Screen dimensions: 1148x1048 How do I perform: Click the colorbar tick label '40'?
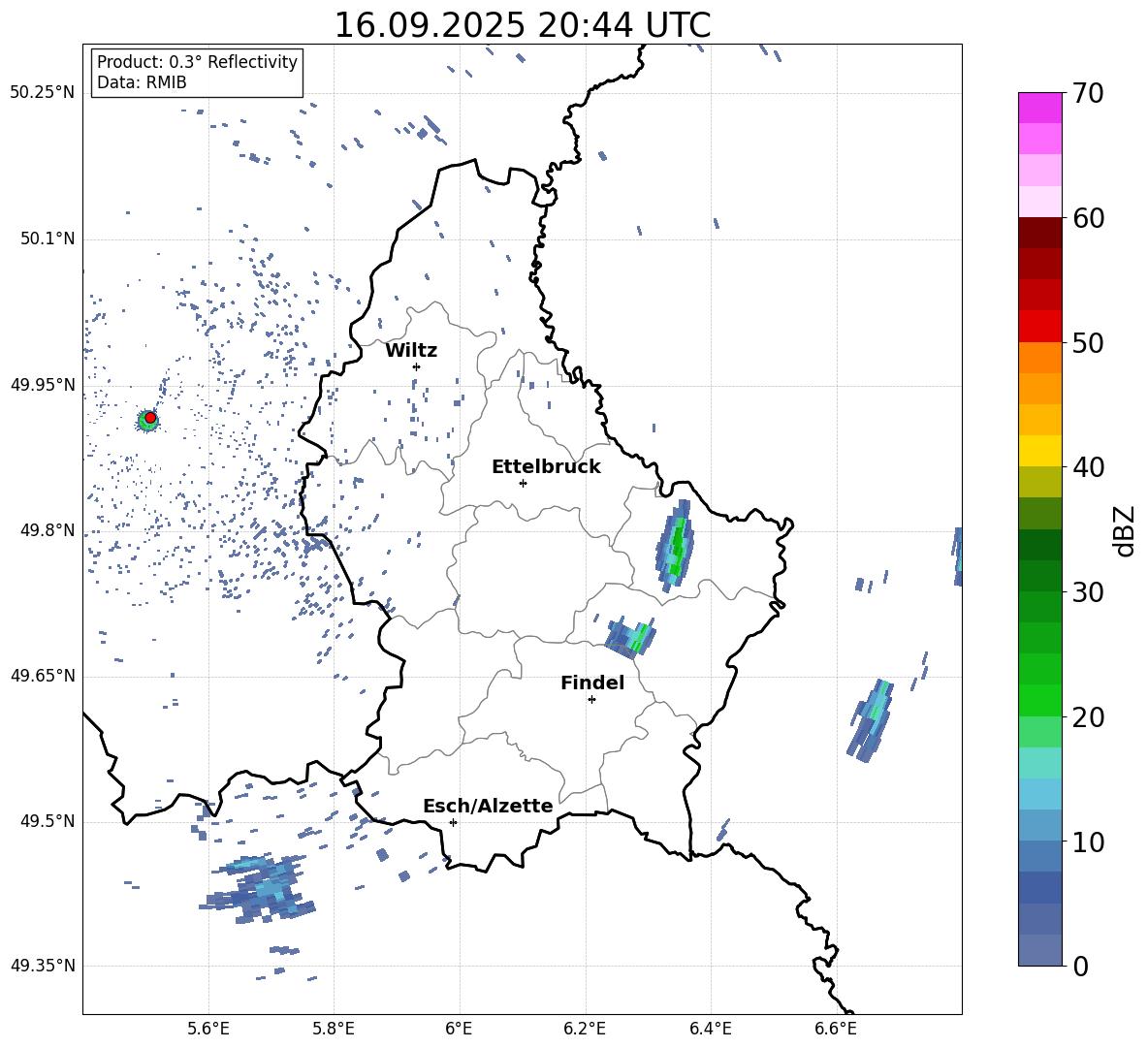(x=1088, y=467)
